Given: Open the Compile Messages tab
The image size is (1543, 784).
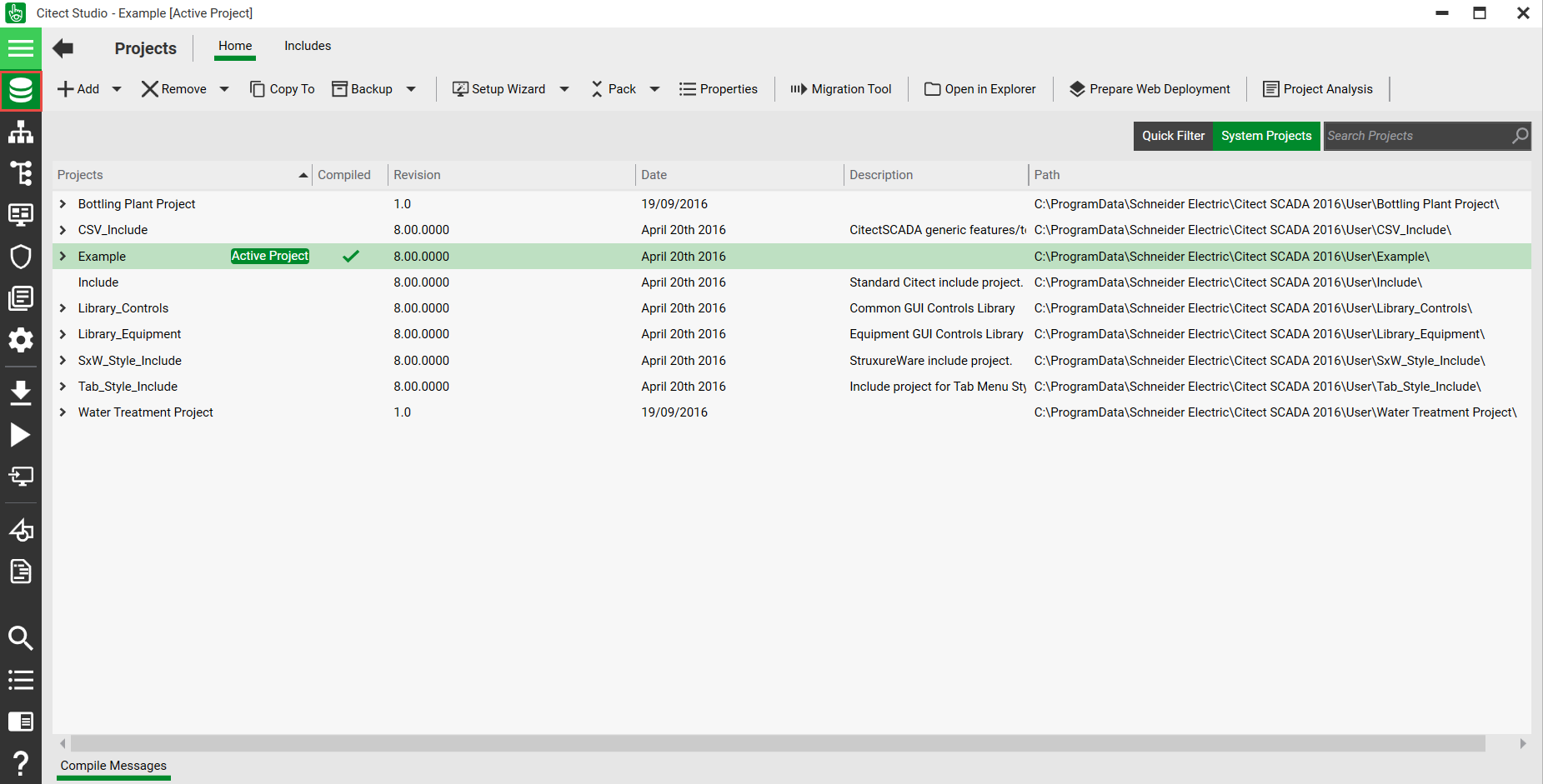Looking at the screenshot, I should (113, 766).
